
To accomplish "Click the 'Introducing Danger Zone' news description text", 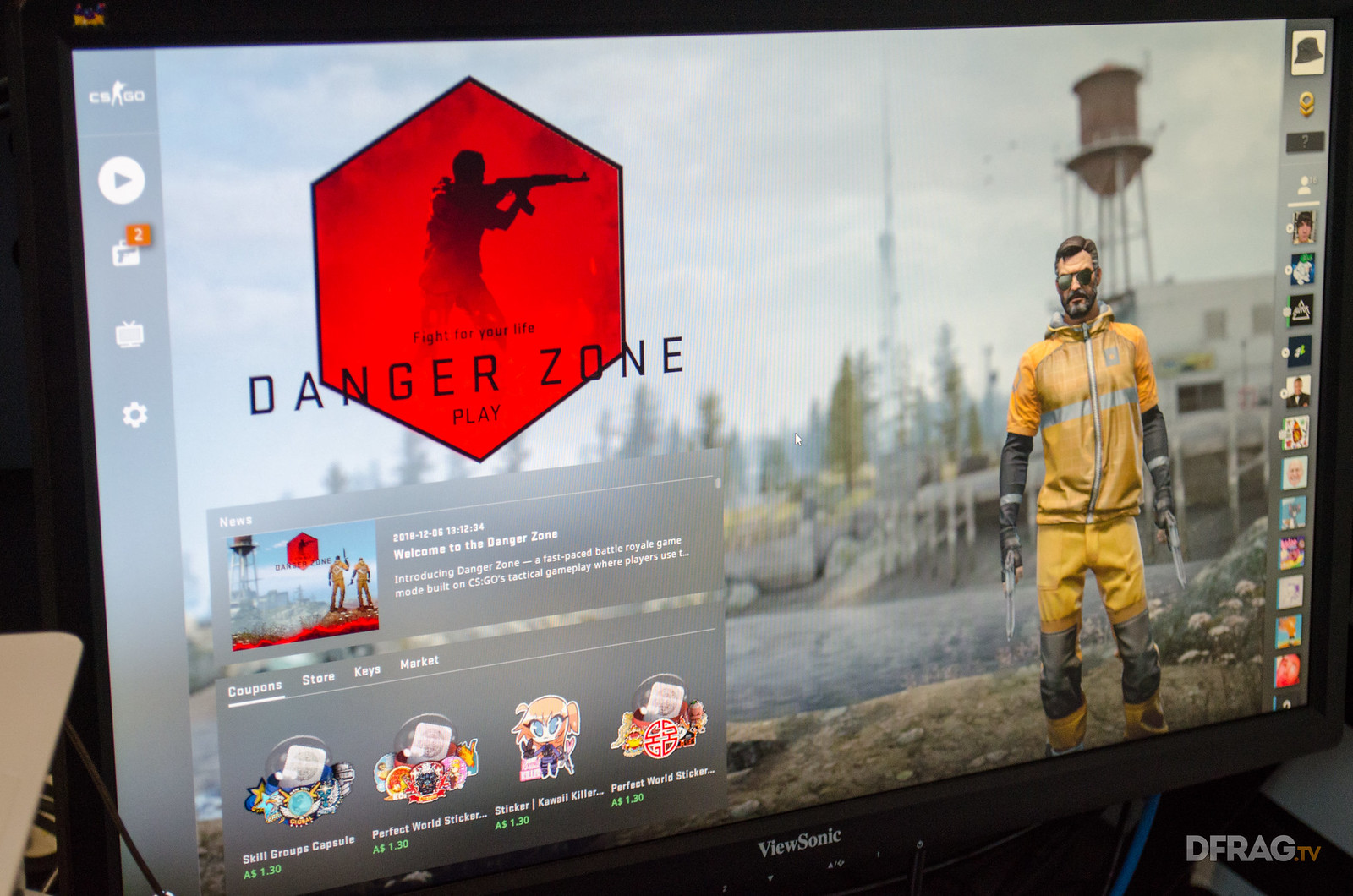I will pyautogui.click(x=541, y=565).
